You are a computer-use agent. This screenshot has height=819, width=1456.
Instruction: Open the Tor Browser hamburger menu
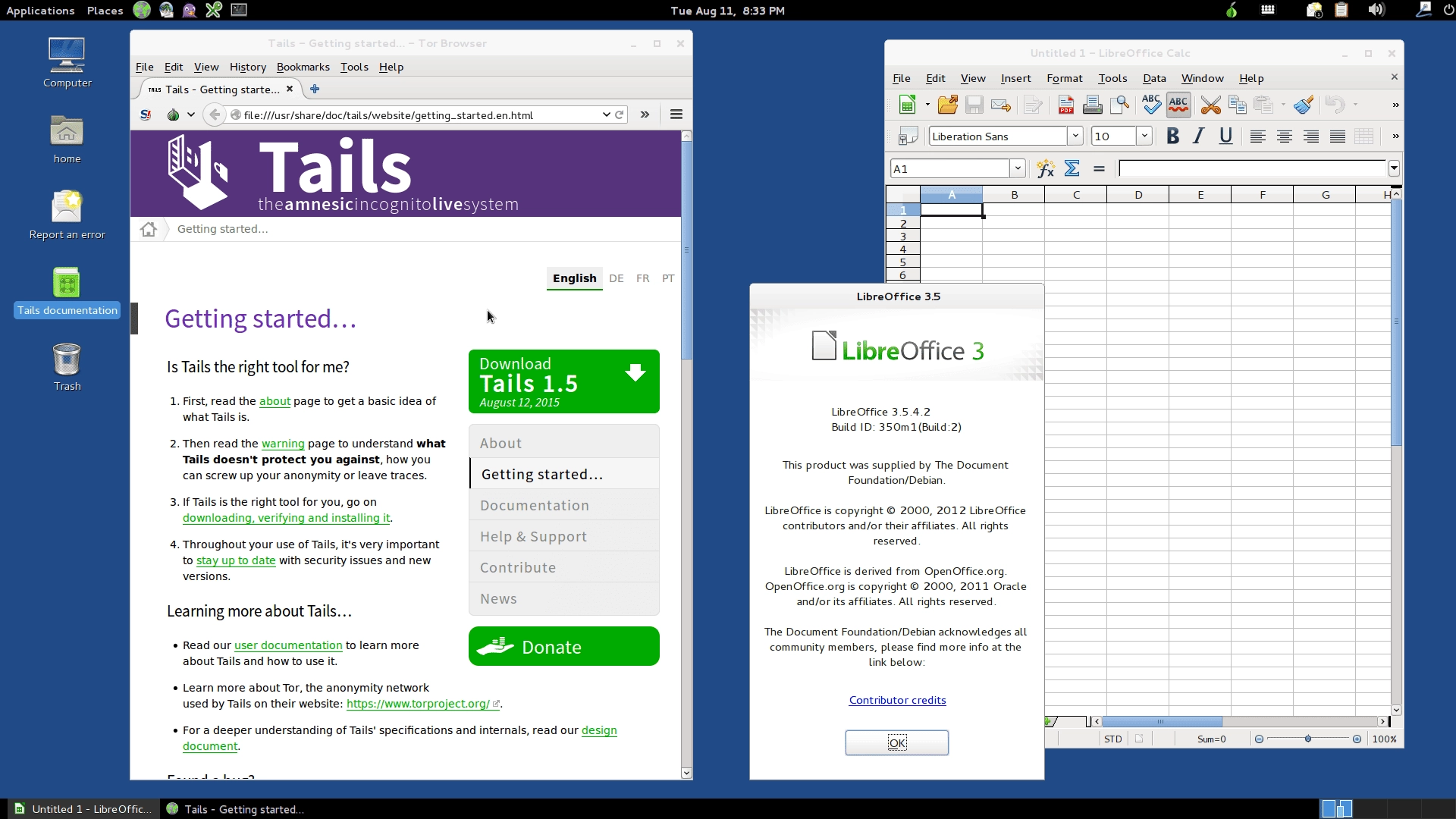click(676, 115)
